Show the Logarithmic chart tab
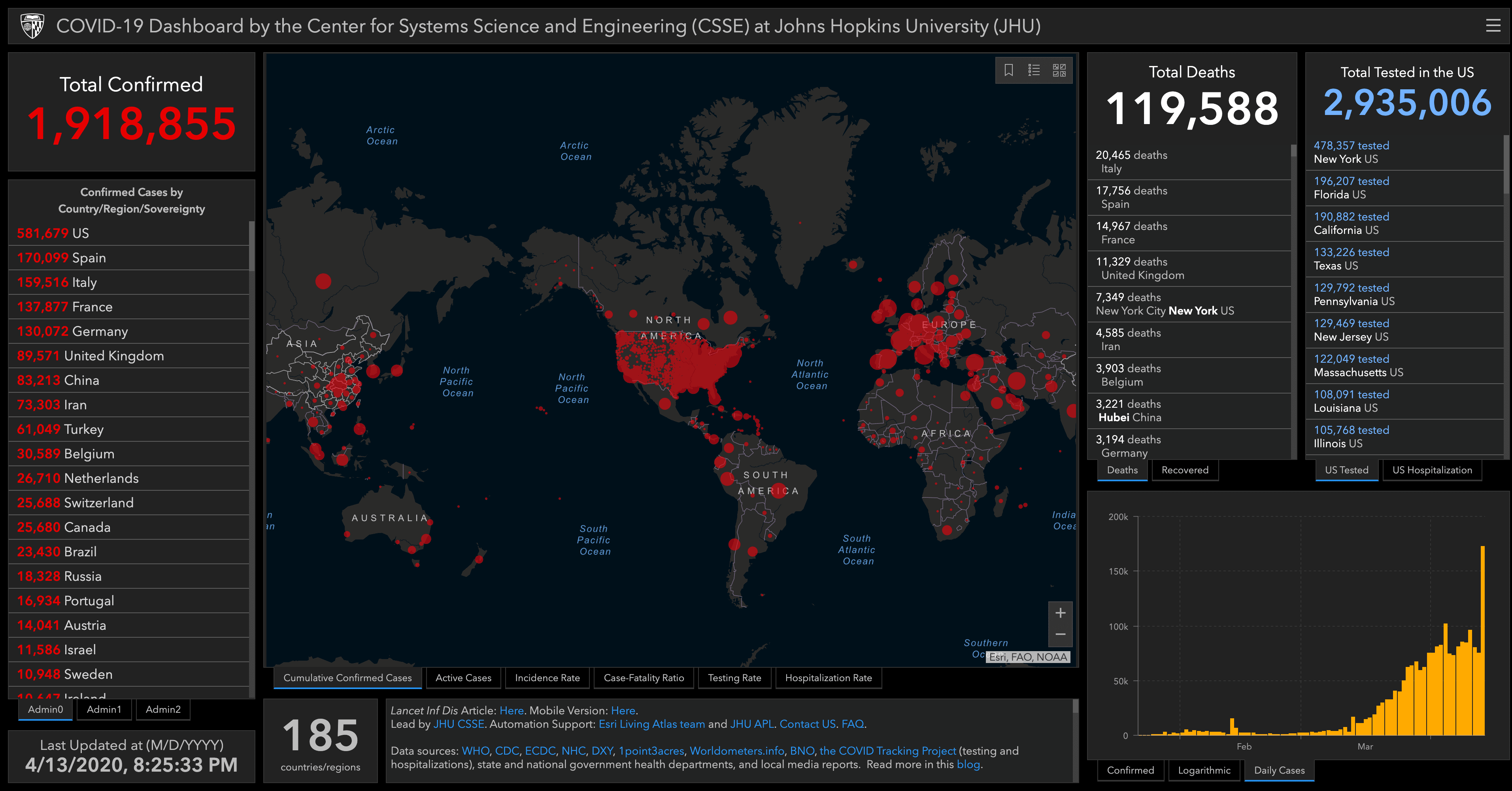This screenshot has width=1512, height=791. [1204, 770]
